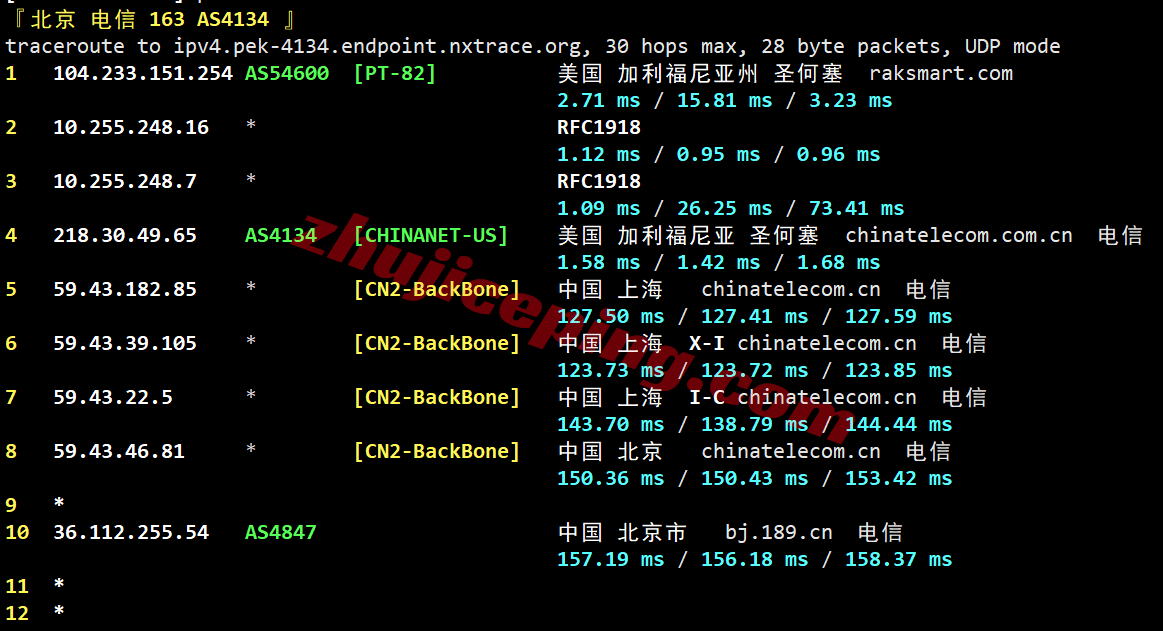Screen dimensions: 1163x631
Task: Select the [CHINANET-US] tag
Action: coord(431,236)
